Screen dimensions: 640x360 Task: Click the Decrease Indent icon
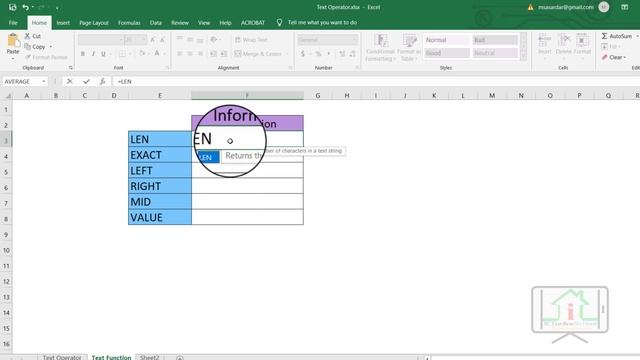[213, 54]
